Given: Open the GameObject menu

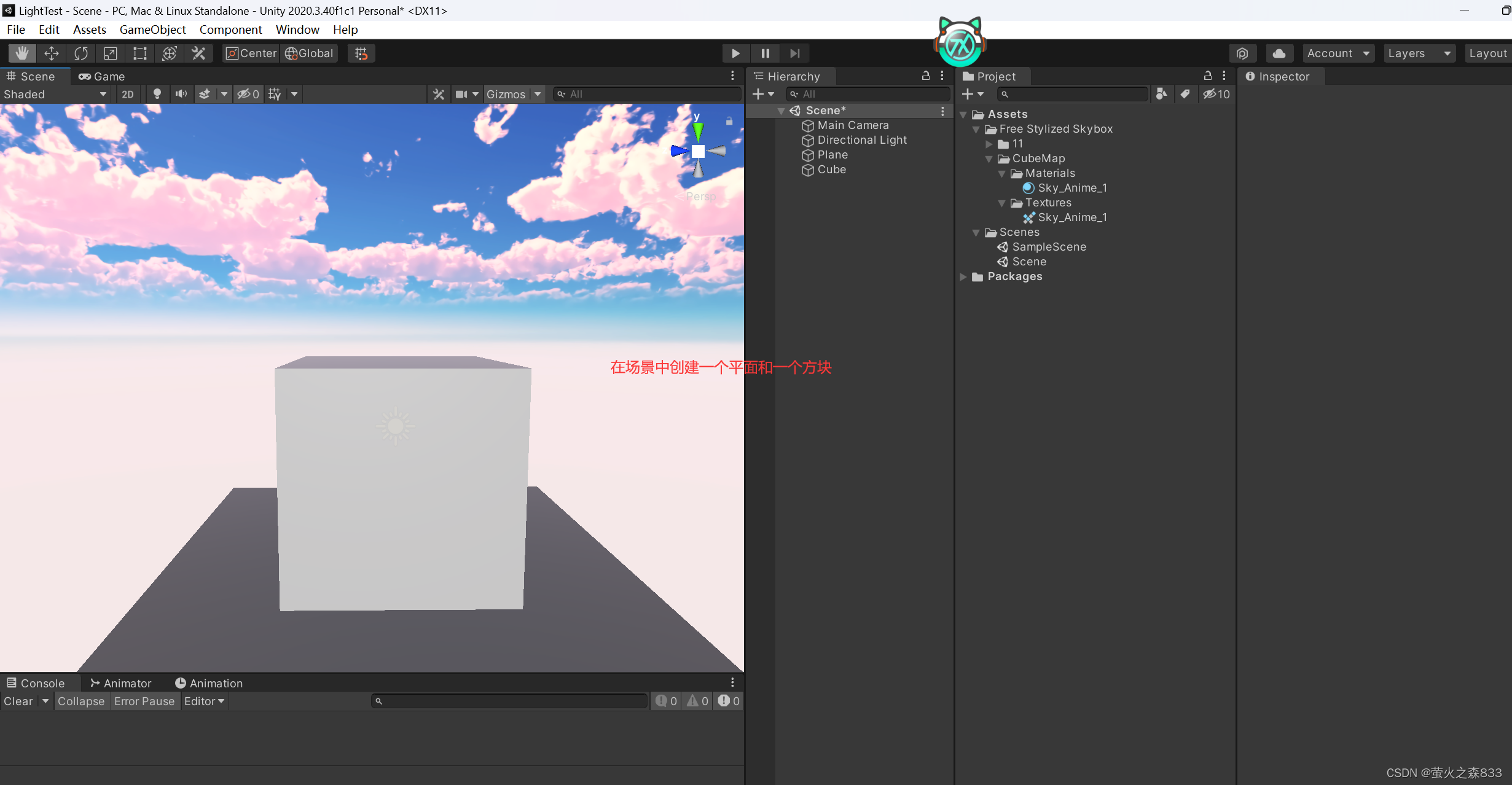Looking at the screenshot, I should tap(152, 29).
